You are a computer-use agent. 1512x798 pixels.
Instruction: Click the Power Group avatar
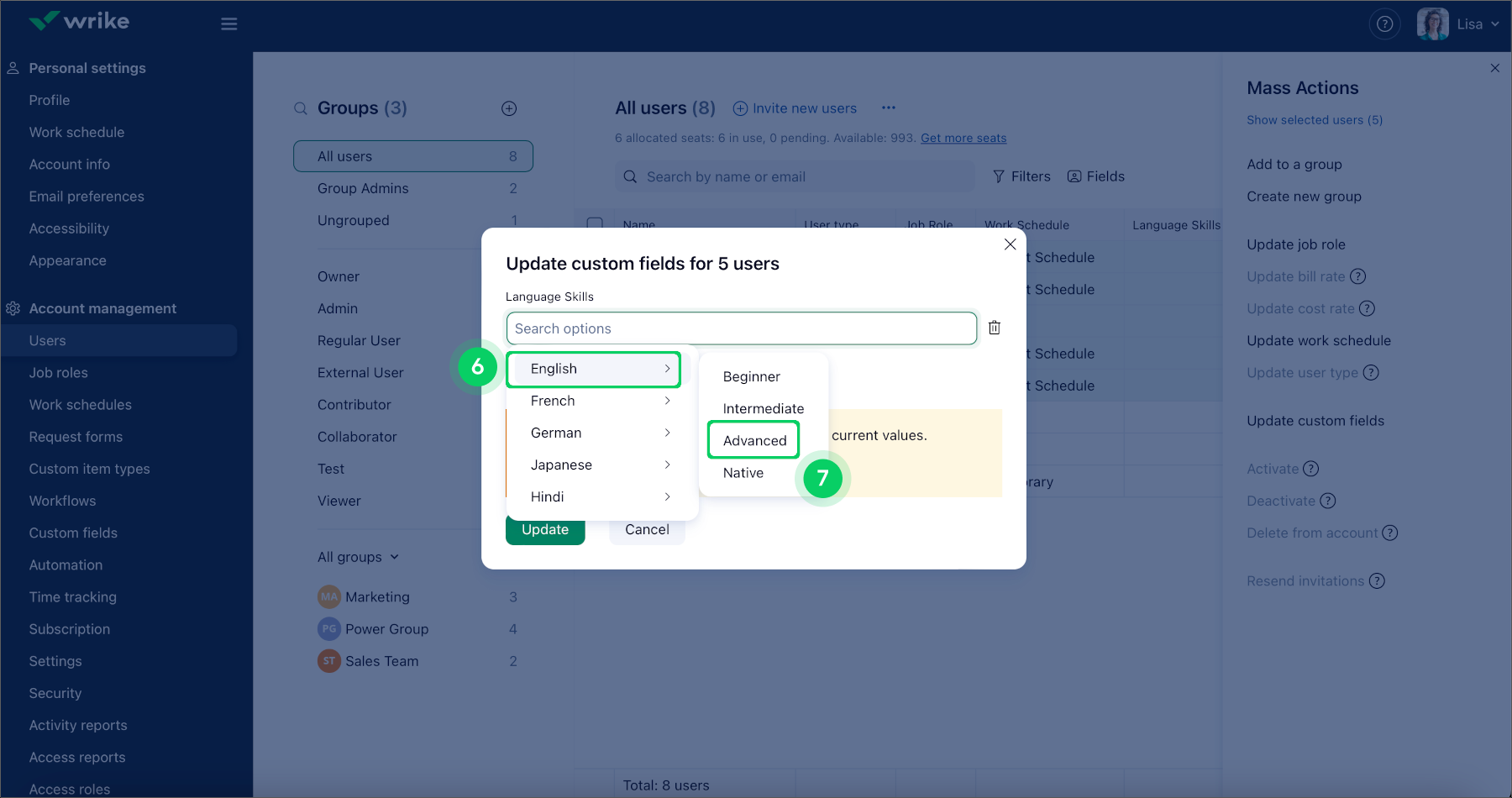[329, 629]
